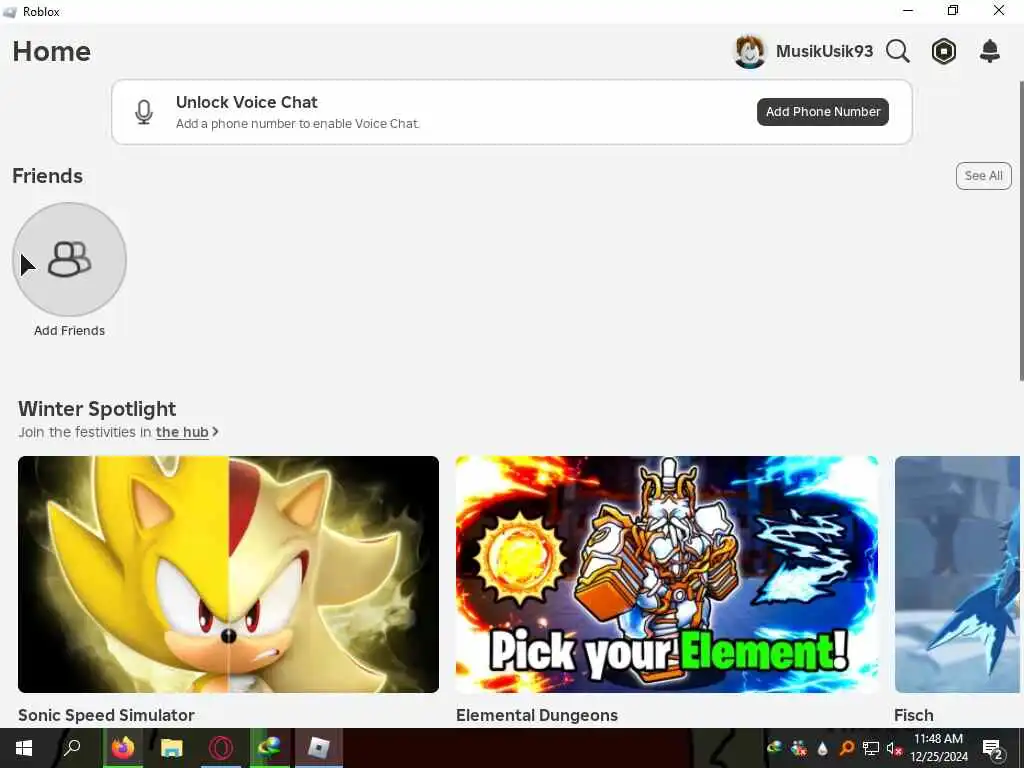Open the Fisch game thumbnail
Viewport: 1024px width, 768px height.
[957, 574]
